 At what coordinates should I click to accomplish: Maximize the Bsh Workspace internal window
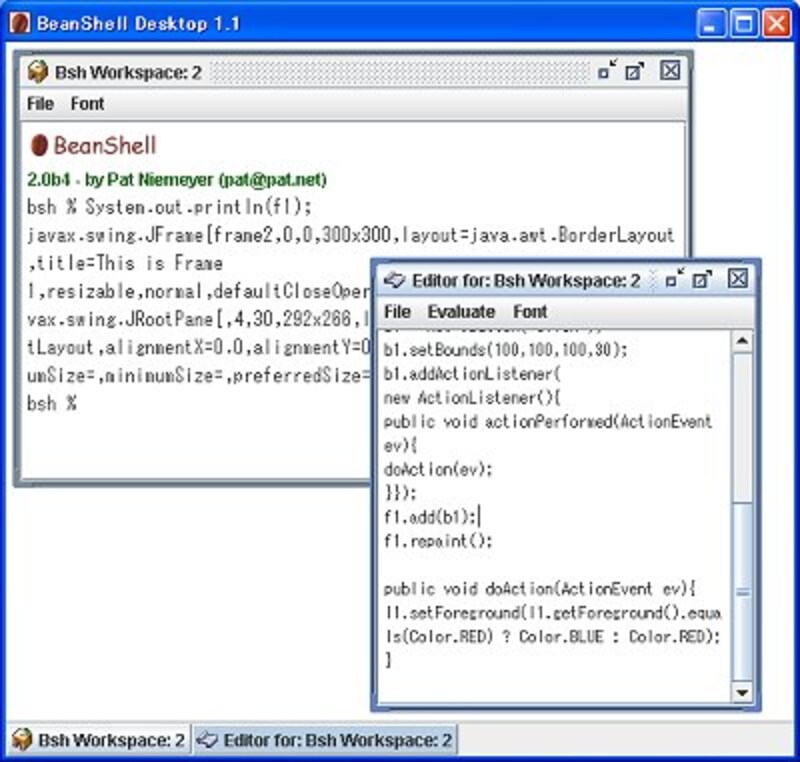(x=635, y=71)
